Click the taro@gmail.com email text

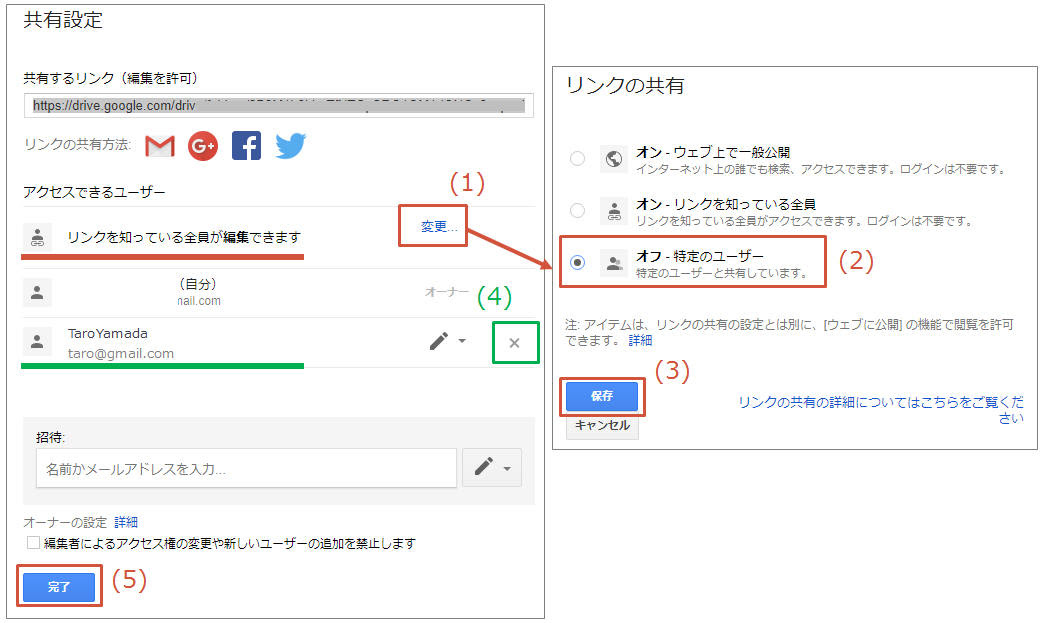[x=120, y=354]
